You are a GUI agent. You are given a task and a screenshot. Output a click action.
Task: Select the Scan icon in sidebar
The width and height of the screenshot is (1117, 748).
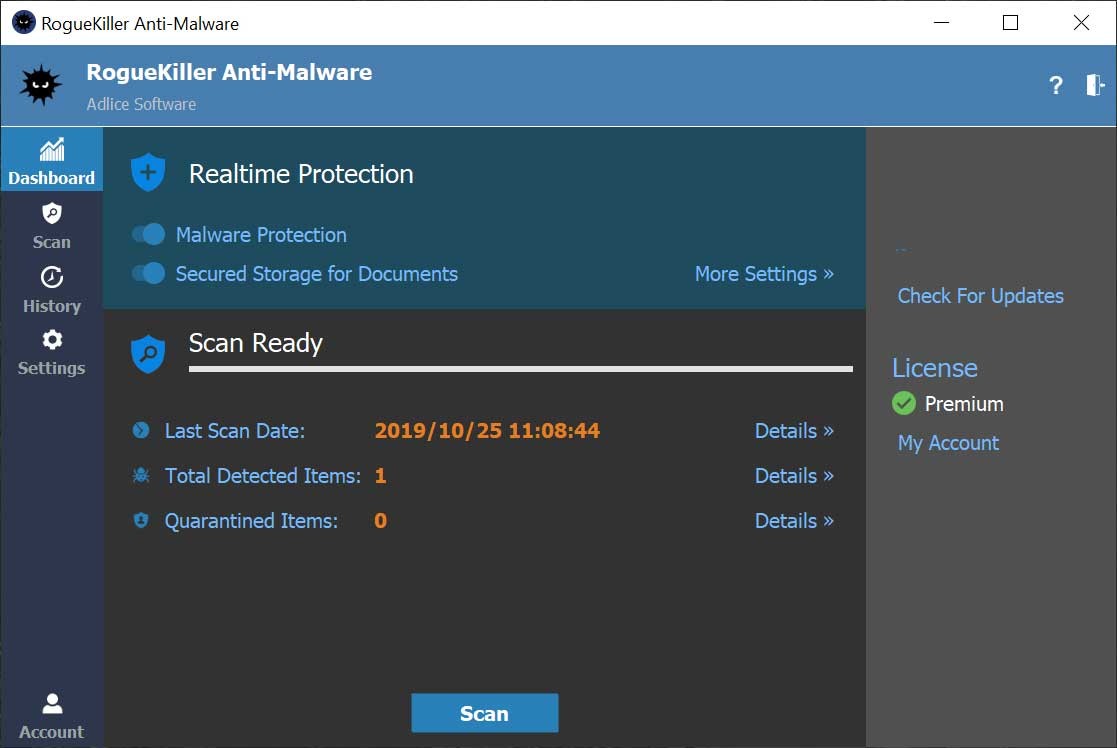point(51,227)
